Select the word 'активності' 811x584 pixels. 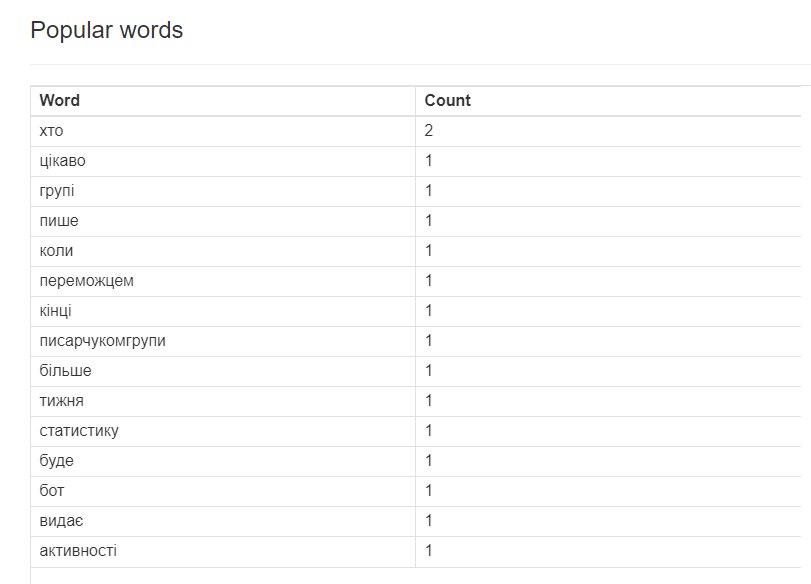click(78, 551)
